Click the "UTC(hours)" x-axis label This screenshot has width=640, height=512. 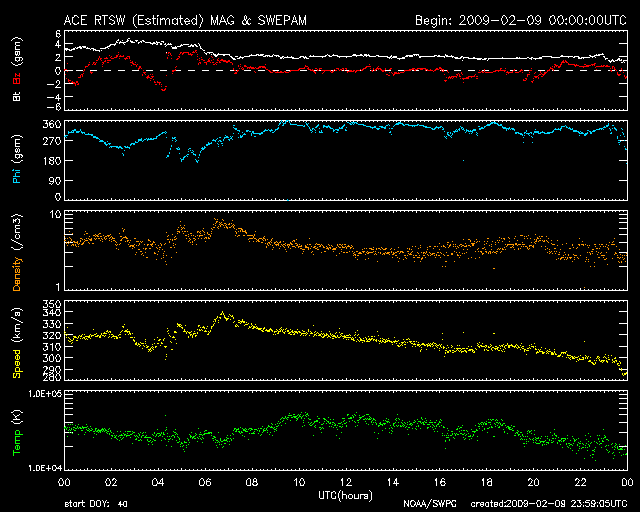345,496
